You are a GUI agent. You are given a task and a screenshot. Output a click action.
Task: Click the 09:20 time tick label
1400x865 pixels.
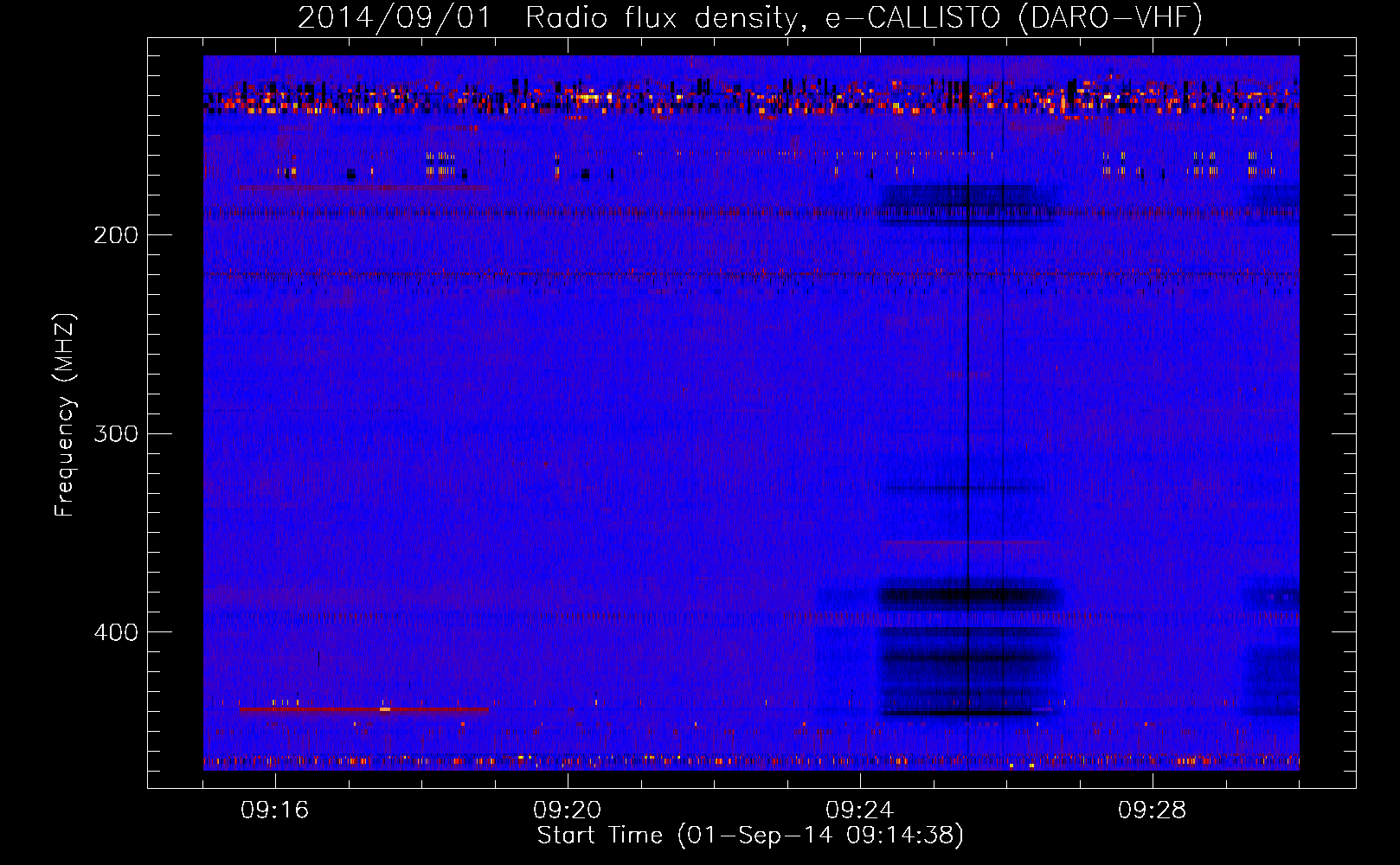point(568,811)
